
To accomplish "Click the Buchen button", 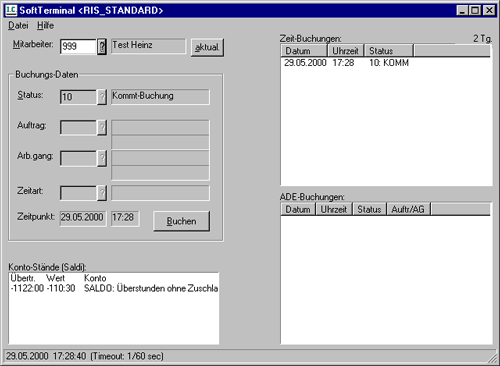I will tap(181, 221).
